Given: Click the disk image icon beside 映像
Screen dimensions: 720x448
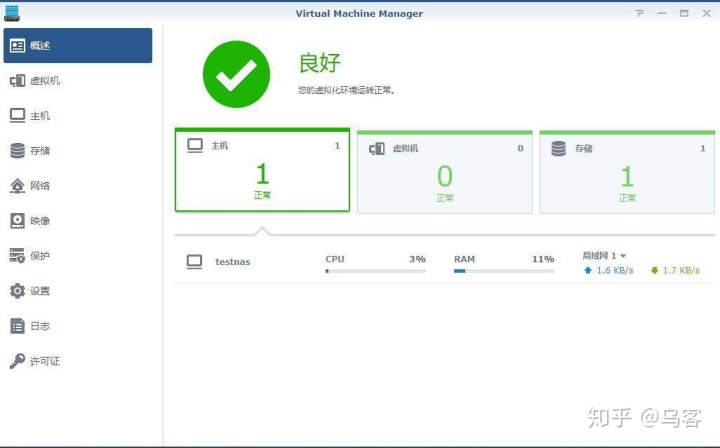Looking at the screenshot, I should pyautogui.click(x=17, y=221).
